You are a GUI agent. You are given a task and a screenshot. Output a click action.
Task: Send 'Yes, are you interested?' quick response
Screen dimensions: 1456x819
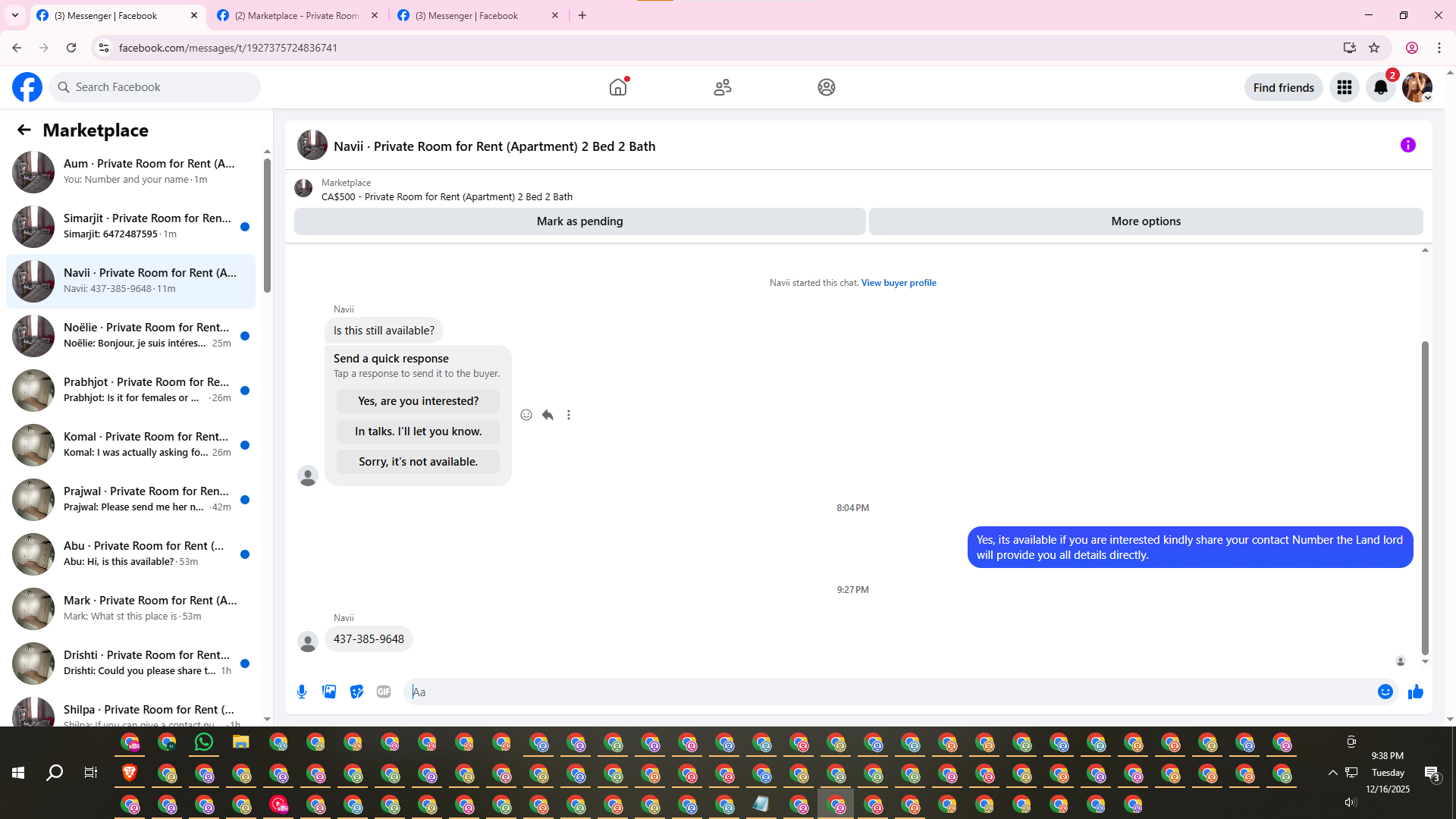click(418, 401)
